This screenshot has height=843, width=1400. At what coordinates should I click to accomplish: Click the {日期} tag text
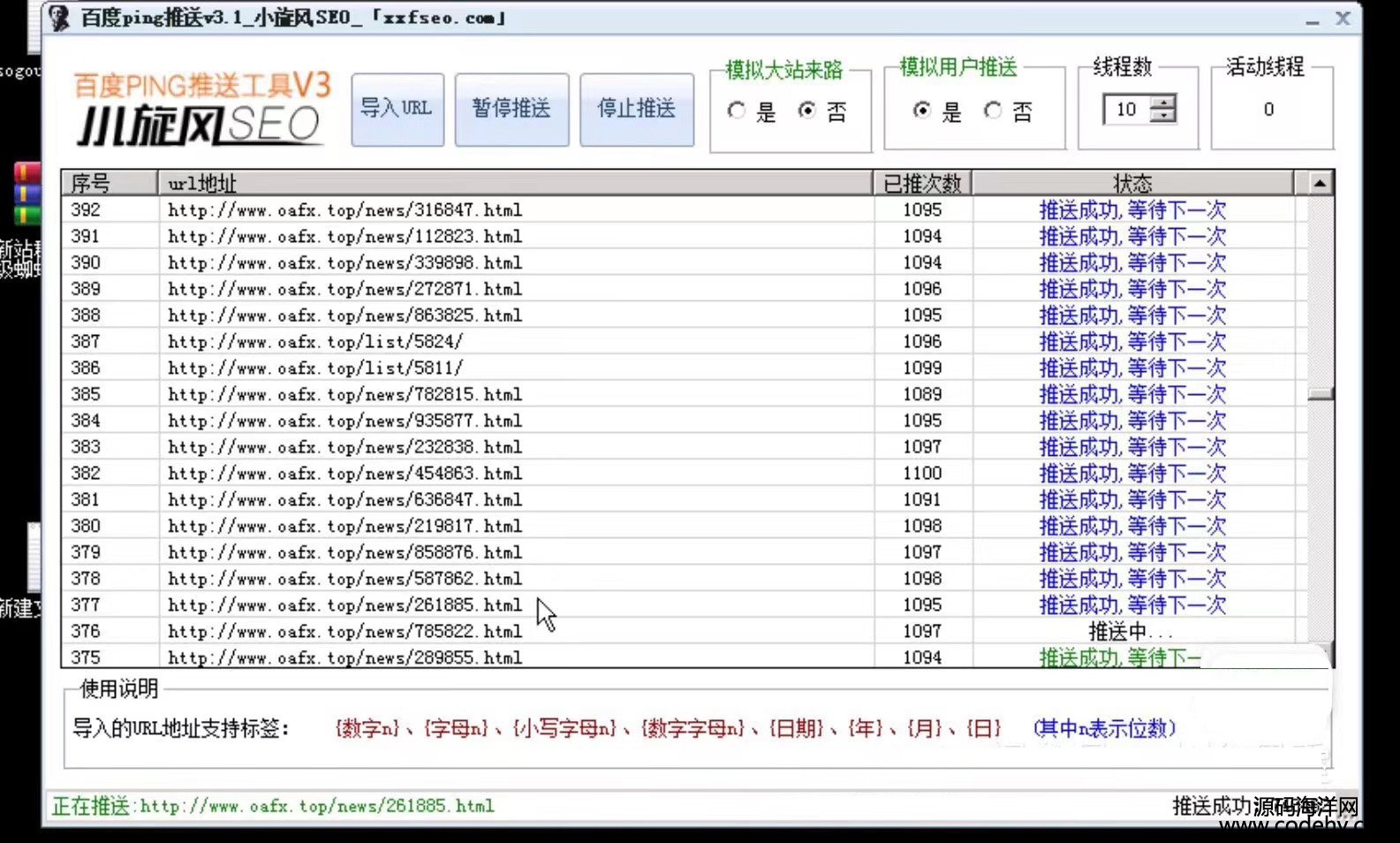tap(796, 729)
